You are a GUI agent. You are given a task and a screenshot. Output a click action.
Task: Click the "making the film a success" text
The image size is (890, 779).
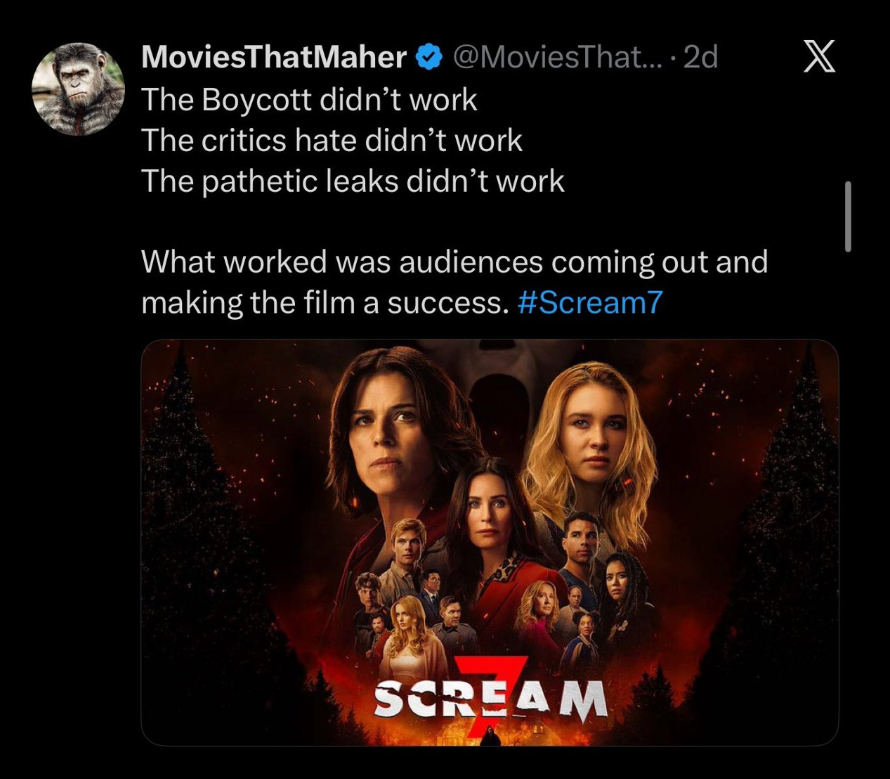320,302
